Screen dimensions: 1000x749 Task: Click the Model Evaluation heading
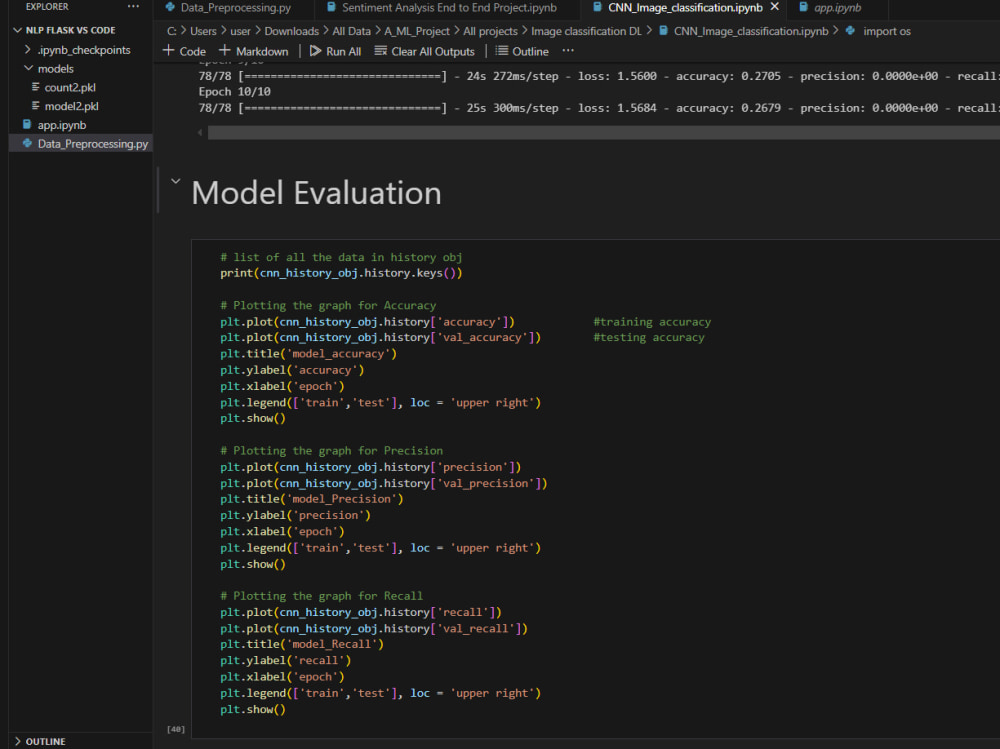[316, 193]
